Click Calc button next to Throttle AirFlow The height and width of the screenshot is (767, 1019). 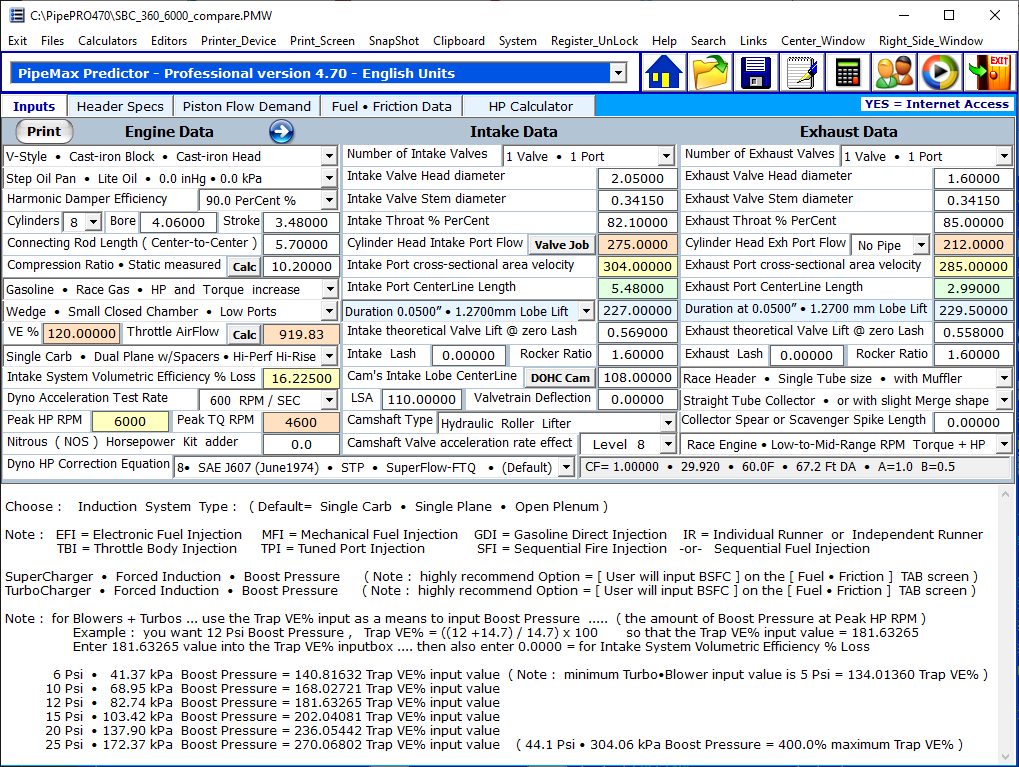point(244,334)
